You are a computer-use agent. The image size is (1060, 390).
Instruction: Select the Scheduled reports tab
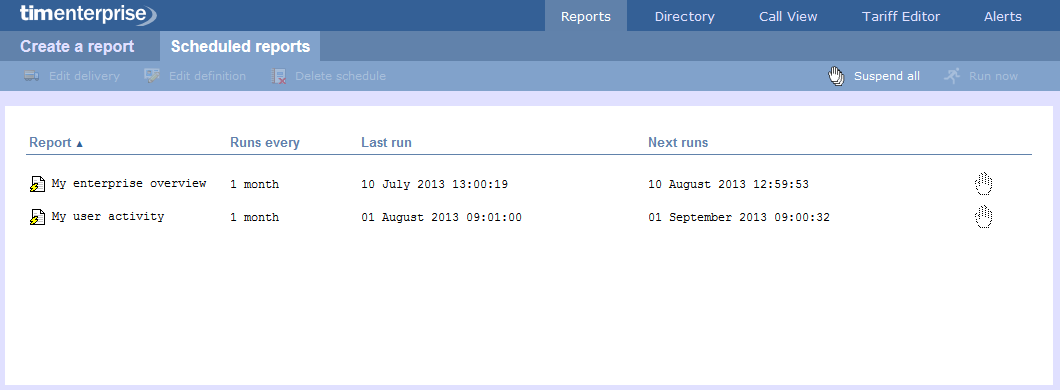240,47
